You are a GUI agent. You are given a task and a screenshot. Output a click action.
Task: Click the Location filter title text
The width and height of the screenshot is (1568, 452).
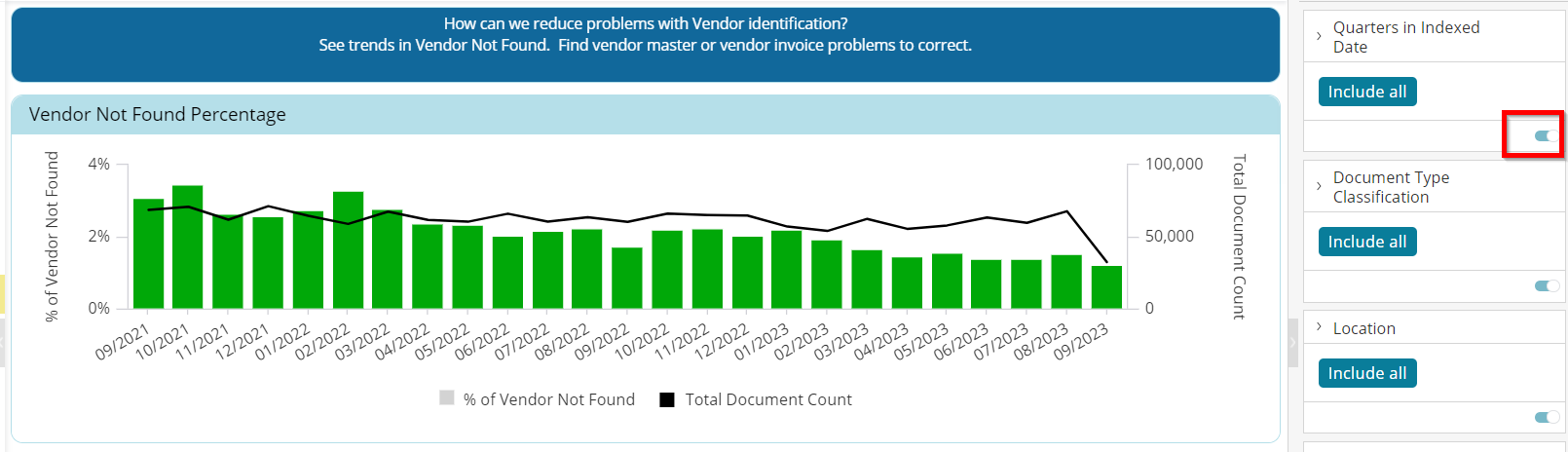1363,328
